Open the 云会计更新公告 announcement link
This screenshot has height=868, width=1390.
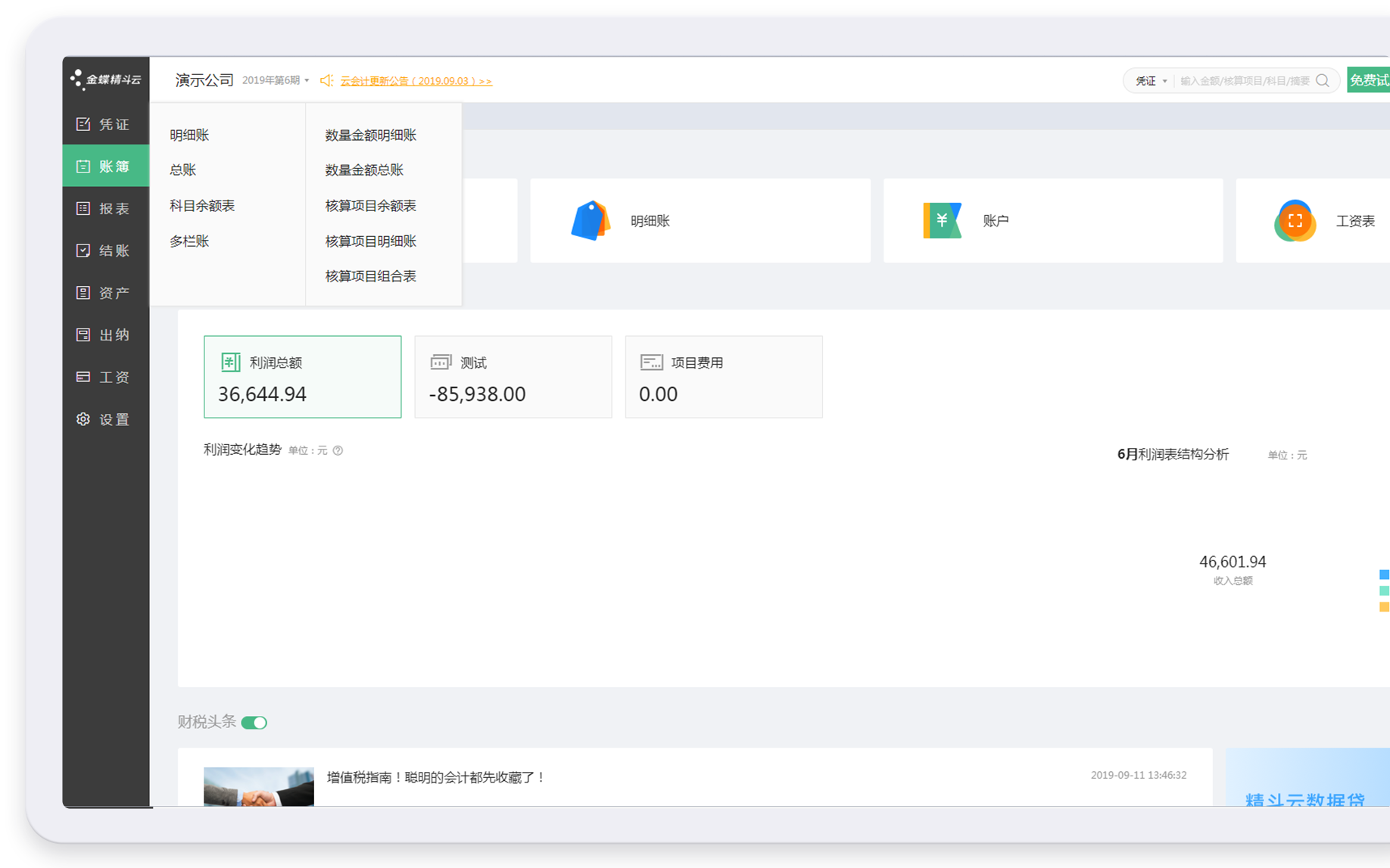point(416,81)
